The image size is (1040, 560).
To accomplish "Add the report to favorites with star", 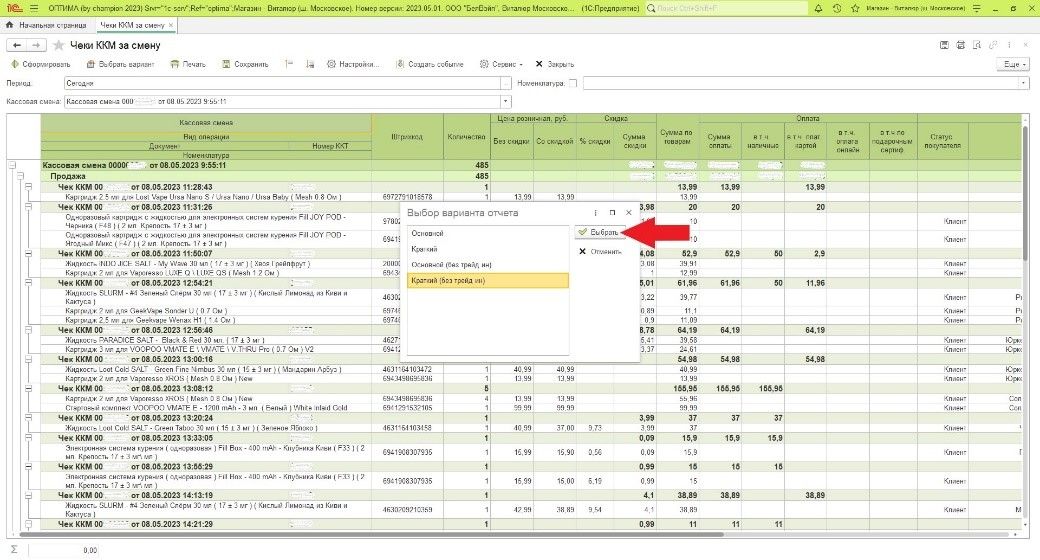I will click(x=59, y=46).
